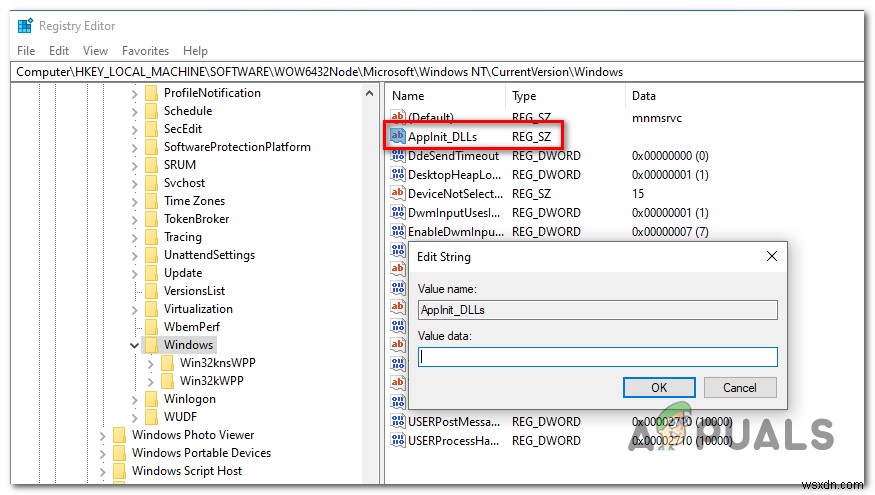
Task: Click the Windows Script Host folder icon
Action: (x=119, y=471)
